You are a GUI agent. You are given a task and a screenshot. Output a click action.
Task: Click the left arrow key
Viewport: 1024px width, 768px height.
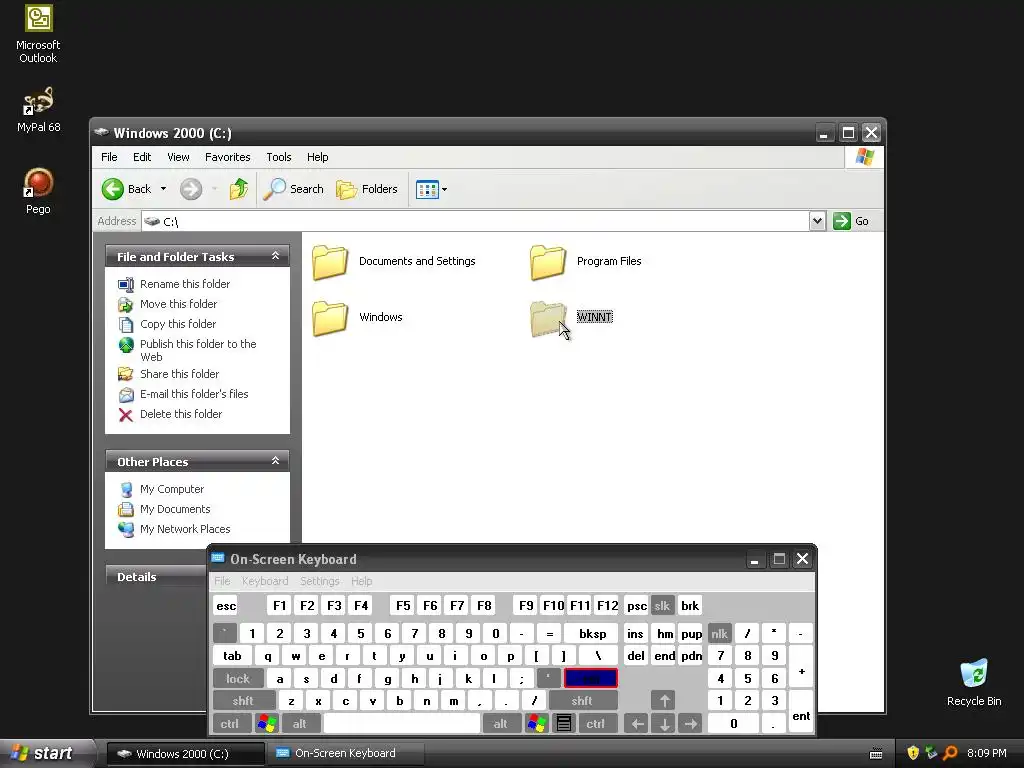637,724
